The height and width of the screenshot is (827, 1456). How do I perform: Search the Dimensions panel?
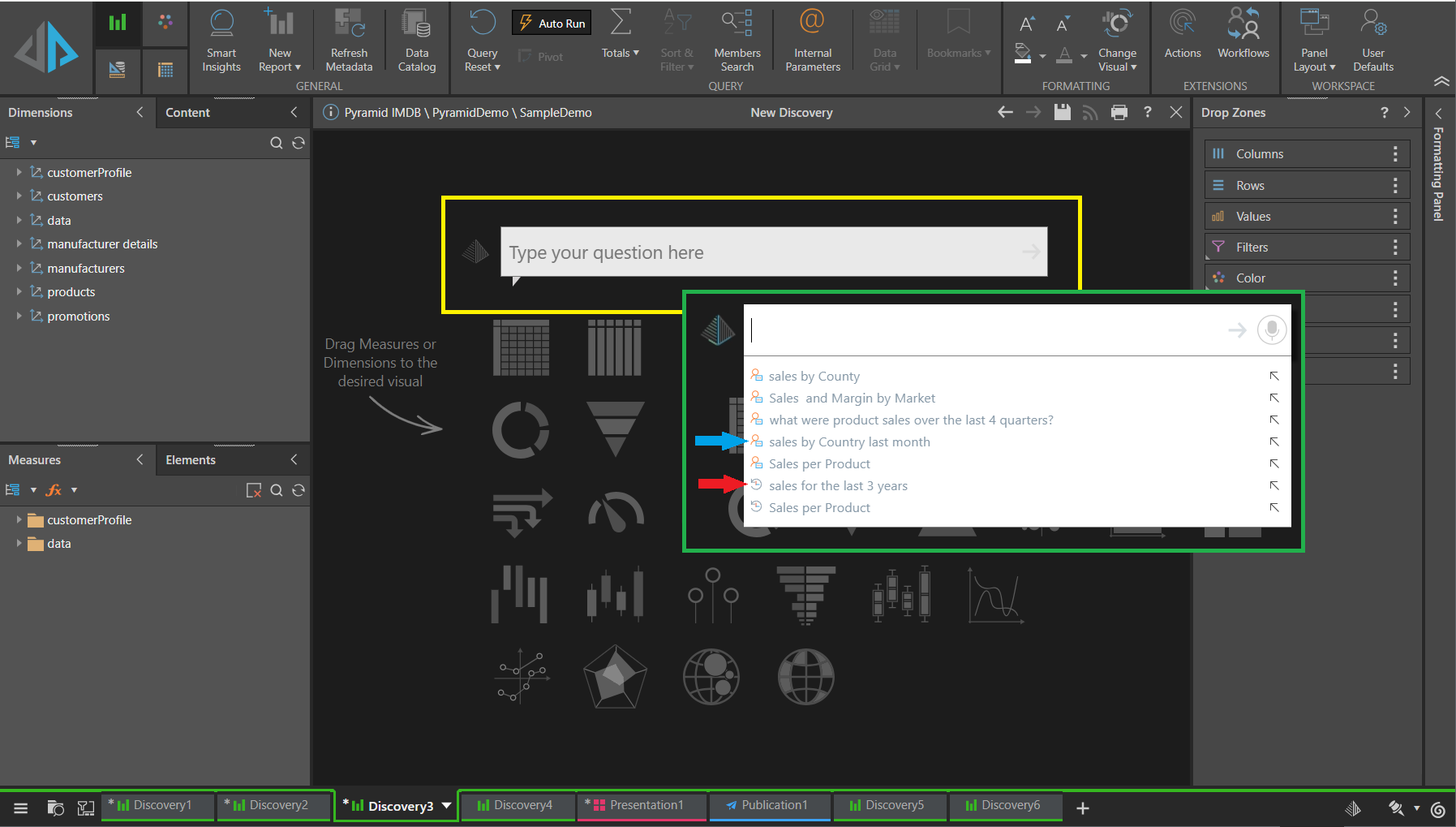click(277, 143)
